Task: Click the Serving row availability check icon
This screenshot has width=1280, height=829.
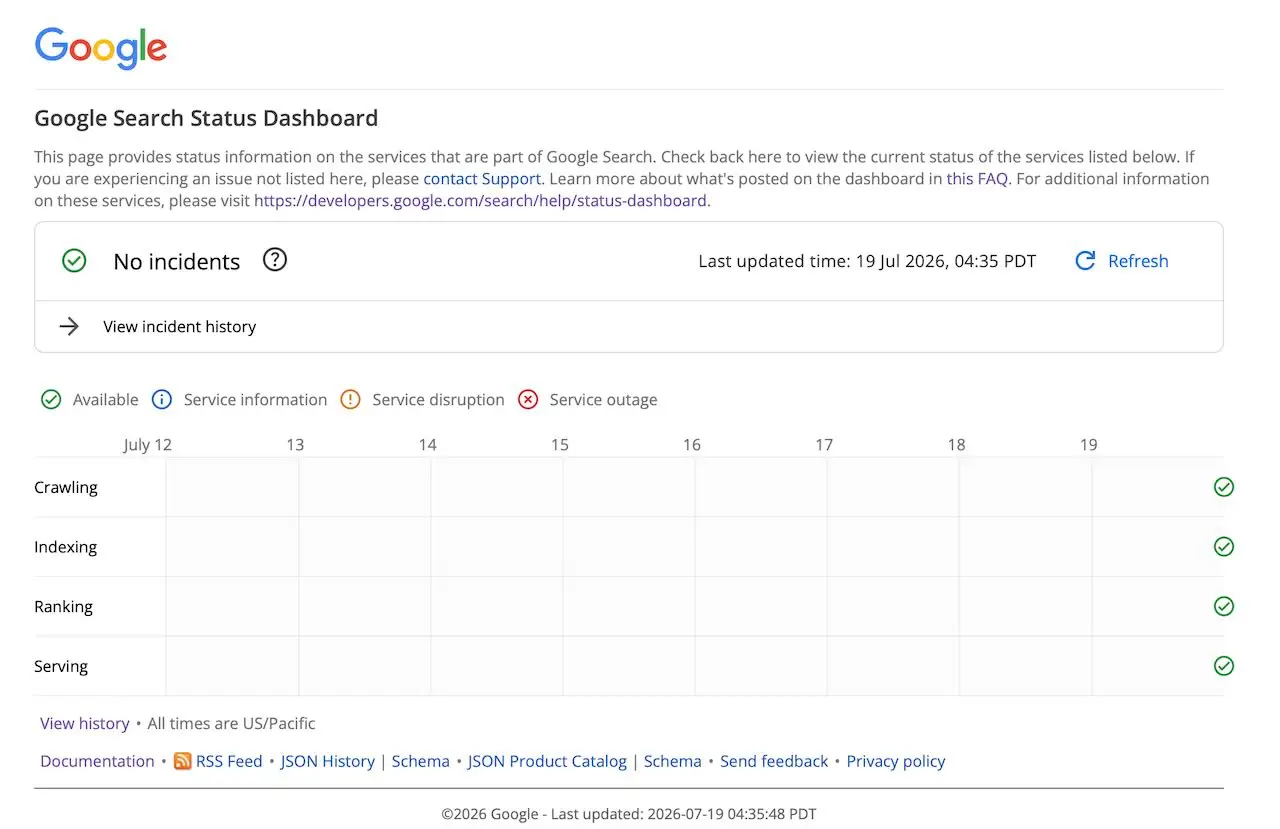Action: pos(1224,666)
